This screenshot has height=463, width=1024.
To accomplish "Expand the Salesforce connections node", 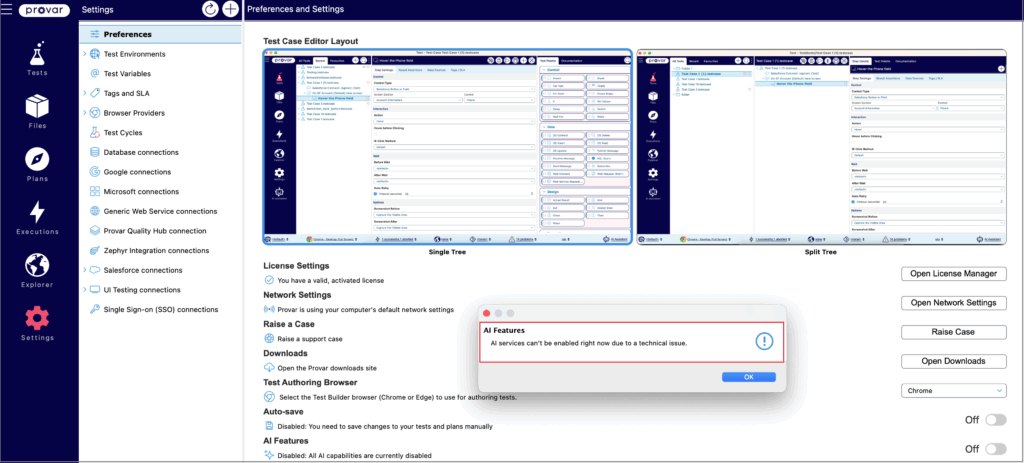I will coord(84,270).
